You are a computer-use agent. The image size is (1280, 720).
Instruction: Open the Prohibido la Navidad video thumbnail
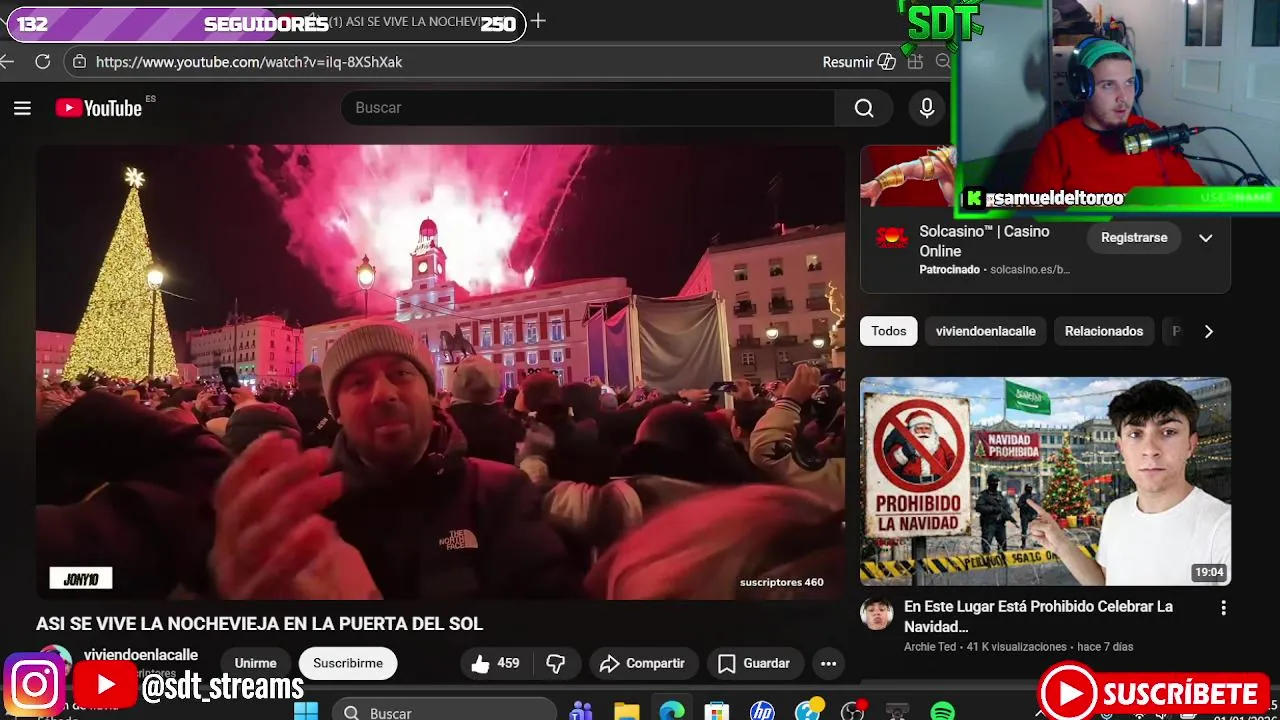coord(1045,481)
